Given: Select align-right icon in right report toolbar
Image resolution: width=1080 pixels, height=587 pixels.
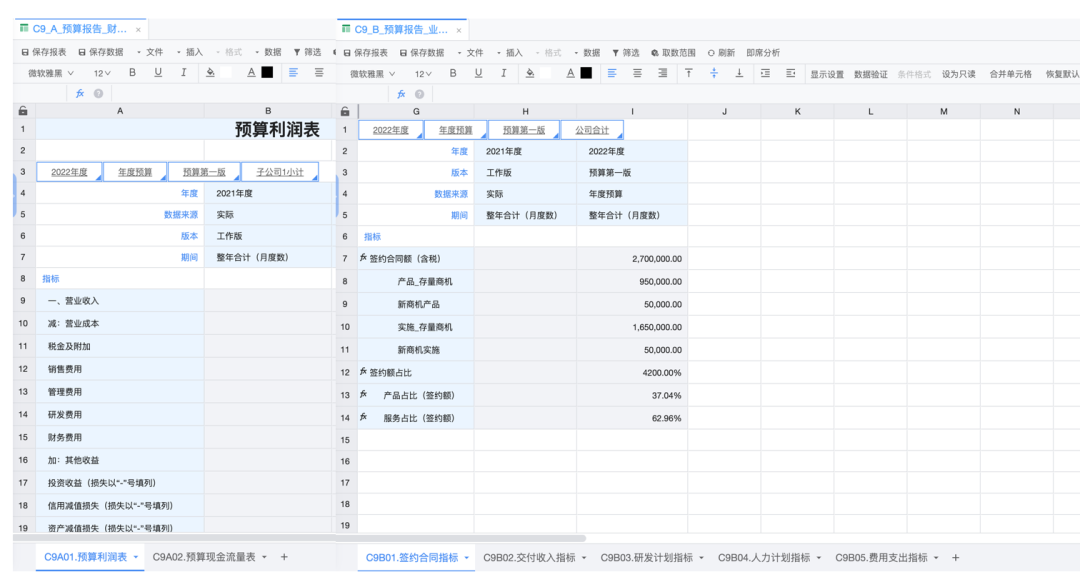Looking at the screenshot, I should pyautogui.click(x=663, y=73).
